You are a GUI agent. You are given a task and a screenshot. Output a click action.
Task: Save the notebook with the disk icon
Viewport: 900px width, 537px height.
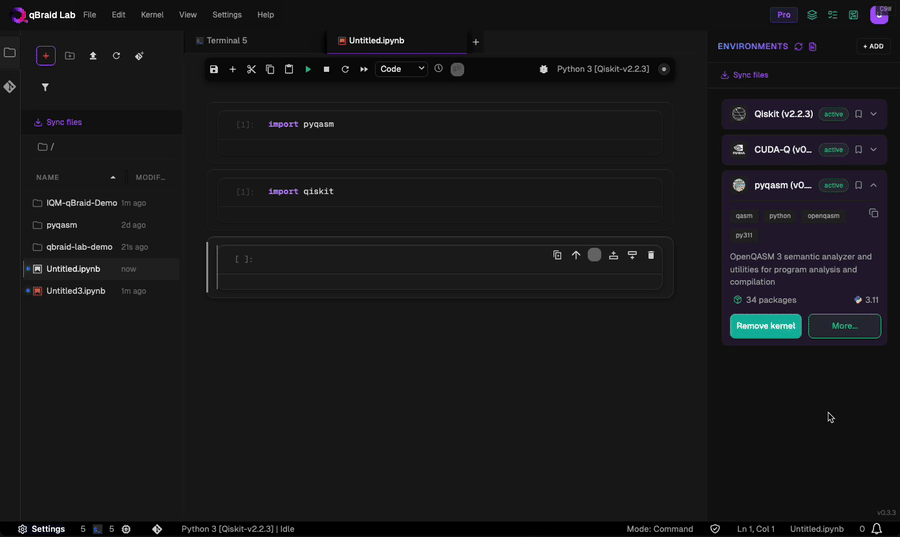click(214, 69)
